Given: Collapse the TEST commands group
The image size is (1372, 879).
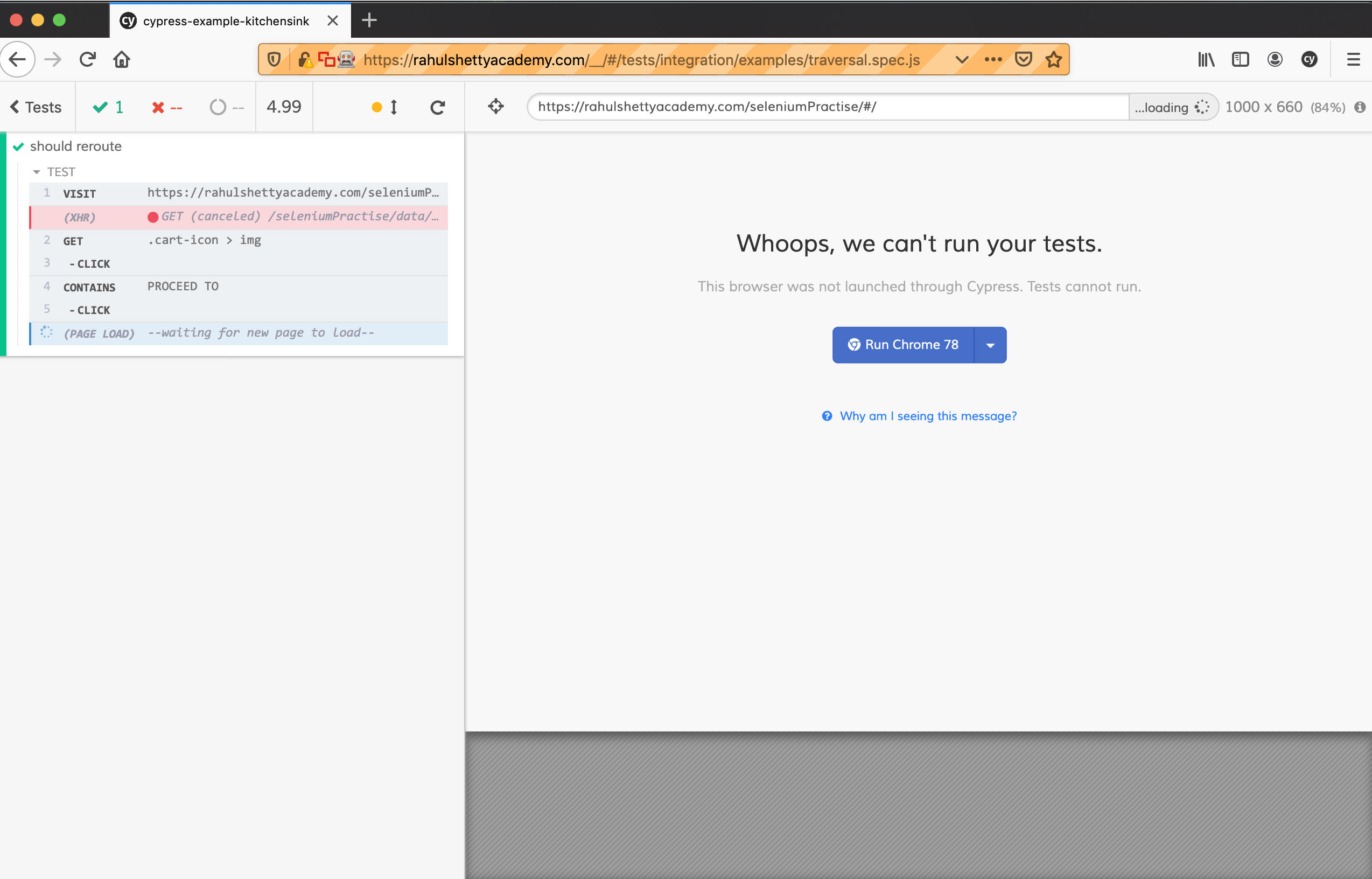Looking at the screenshot, I should 37,172.
